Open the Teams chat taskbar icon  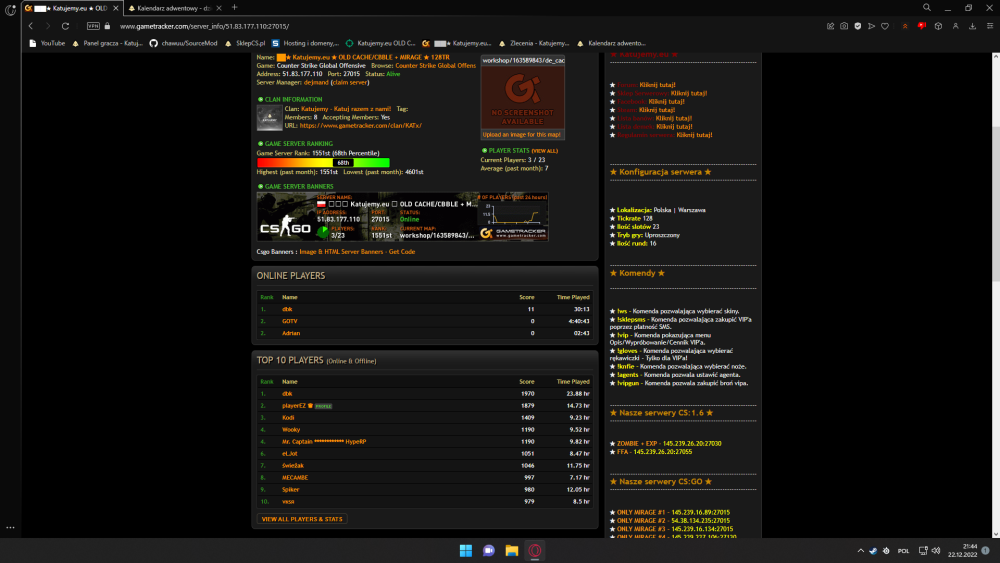[489, 551]
